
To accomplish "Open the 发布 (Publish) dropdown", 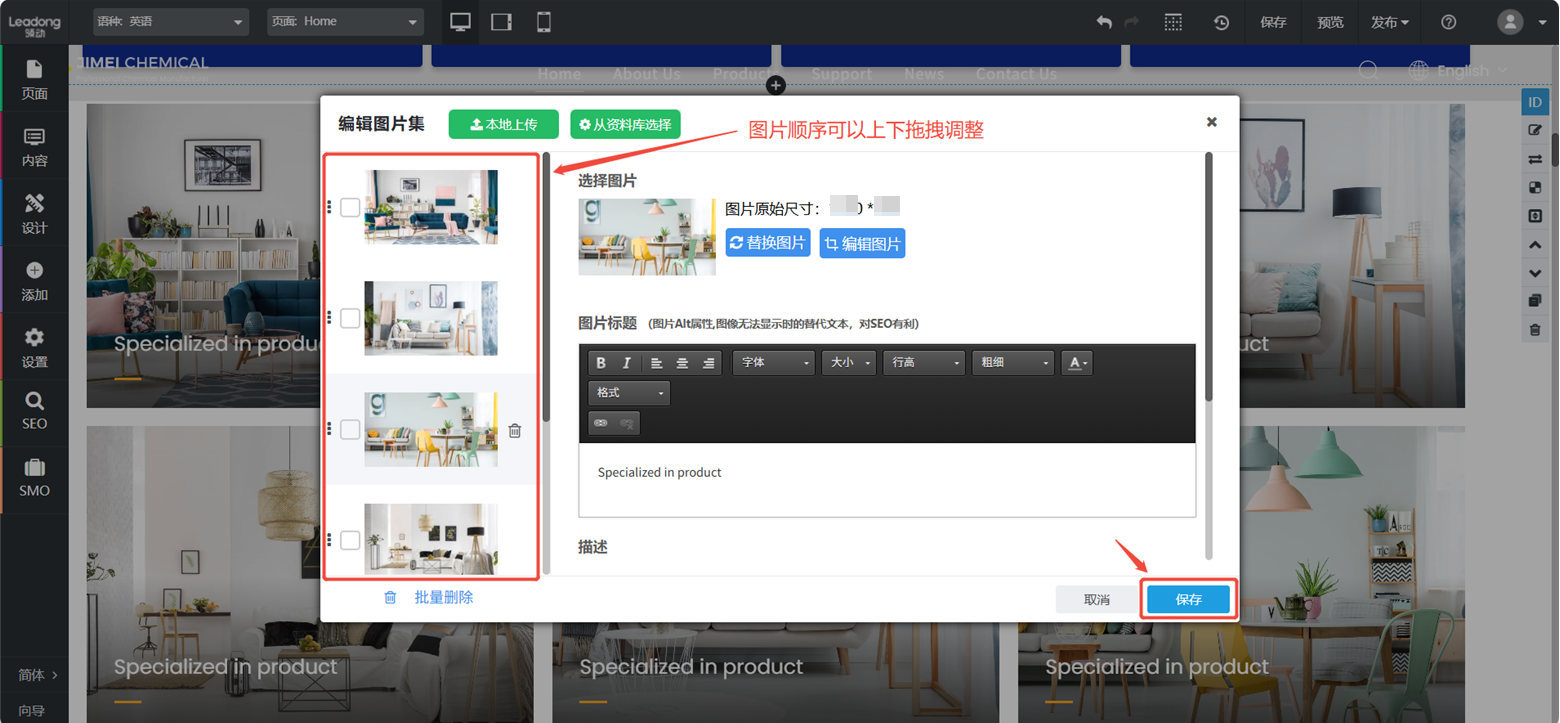I will 1389,21.
